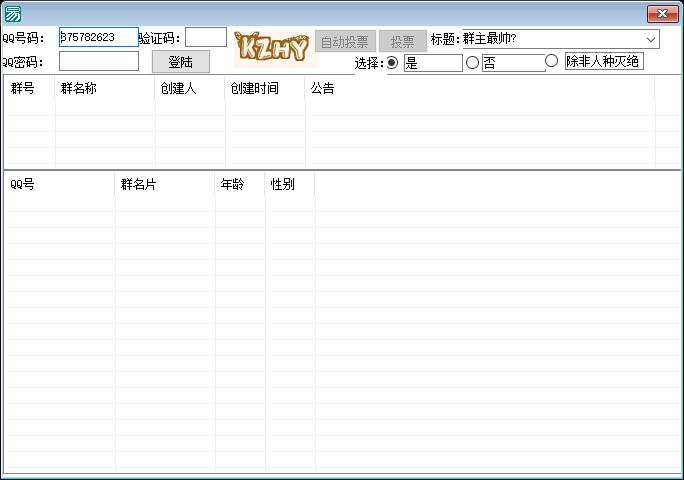Edit the 否 option text box
The height and width of the screenshot is (480, 684).
point(514,63)
